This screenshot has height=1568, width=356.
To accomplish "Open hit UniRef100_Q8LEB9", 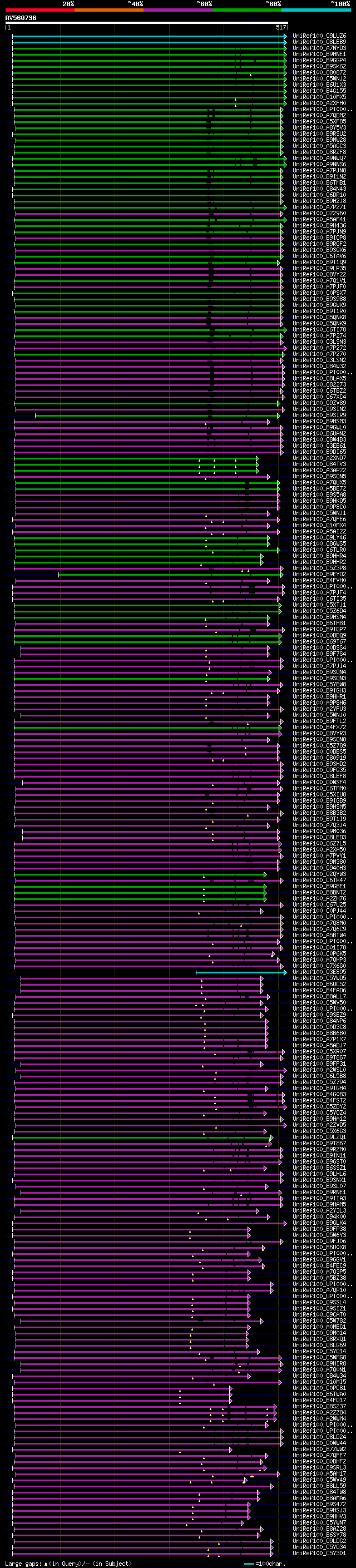I will (x=319, y=42).
